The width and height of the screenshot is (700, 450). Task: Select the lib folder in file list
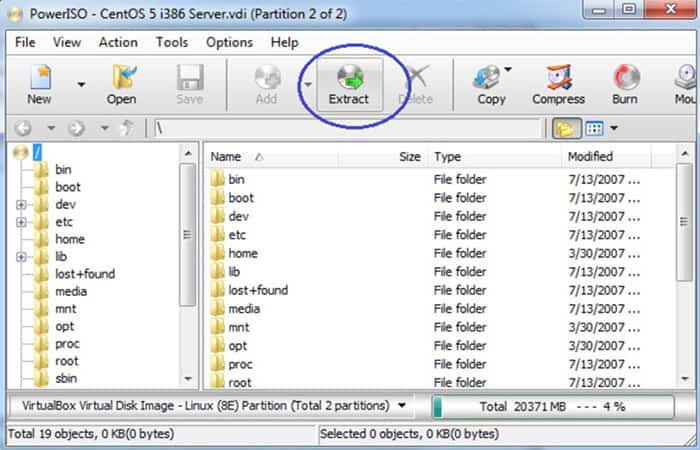[x=234, y=272]
